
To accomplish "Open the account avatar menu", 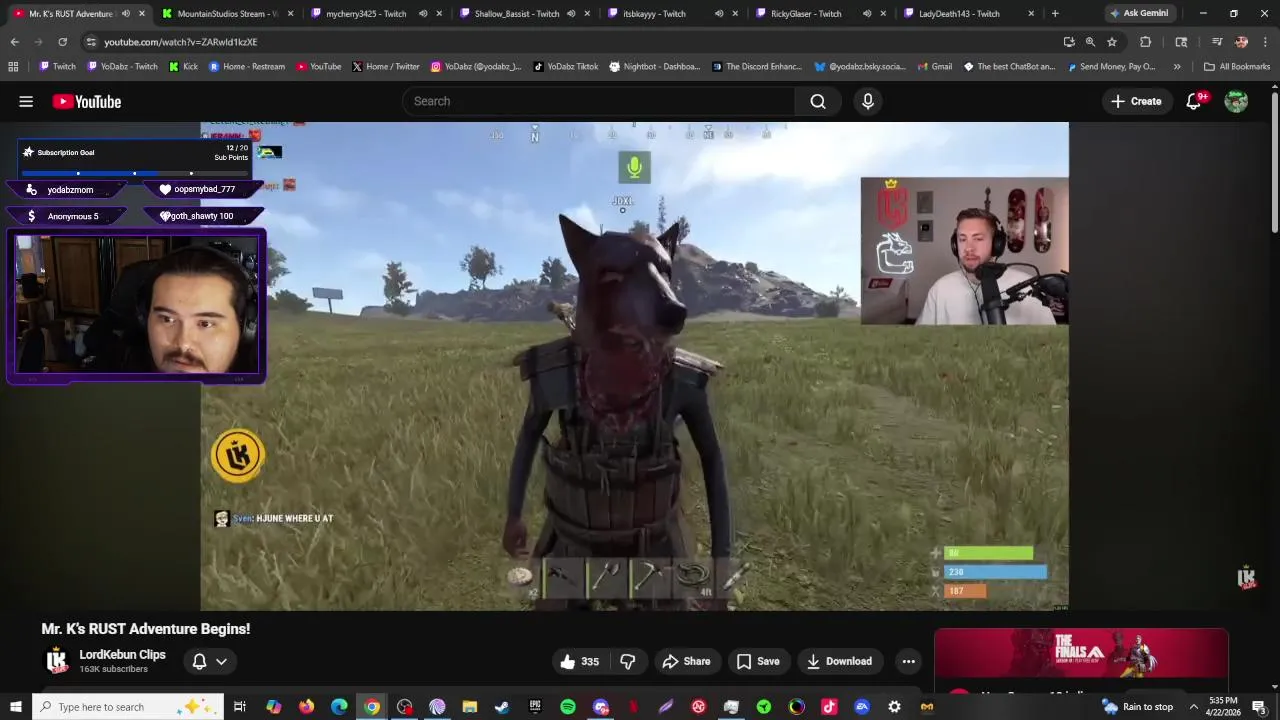I will (x=1236, y=101).
